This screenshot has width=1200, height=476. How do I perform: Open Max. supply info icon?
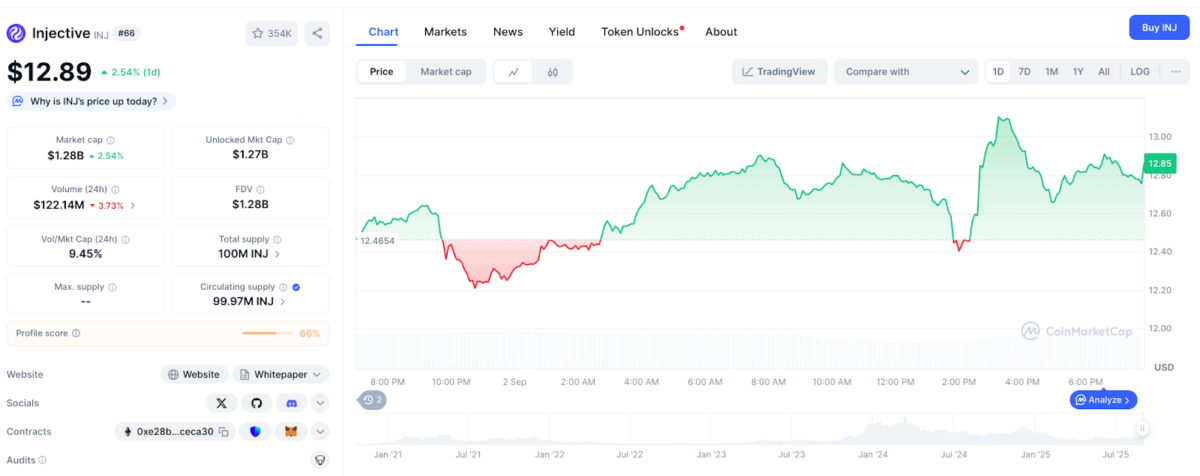(x=112, y=287)
